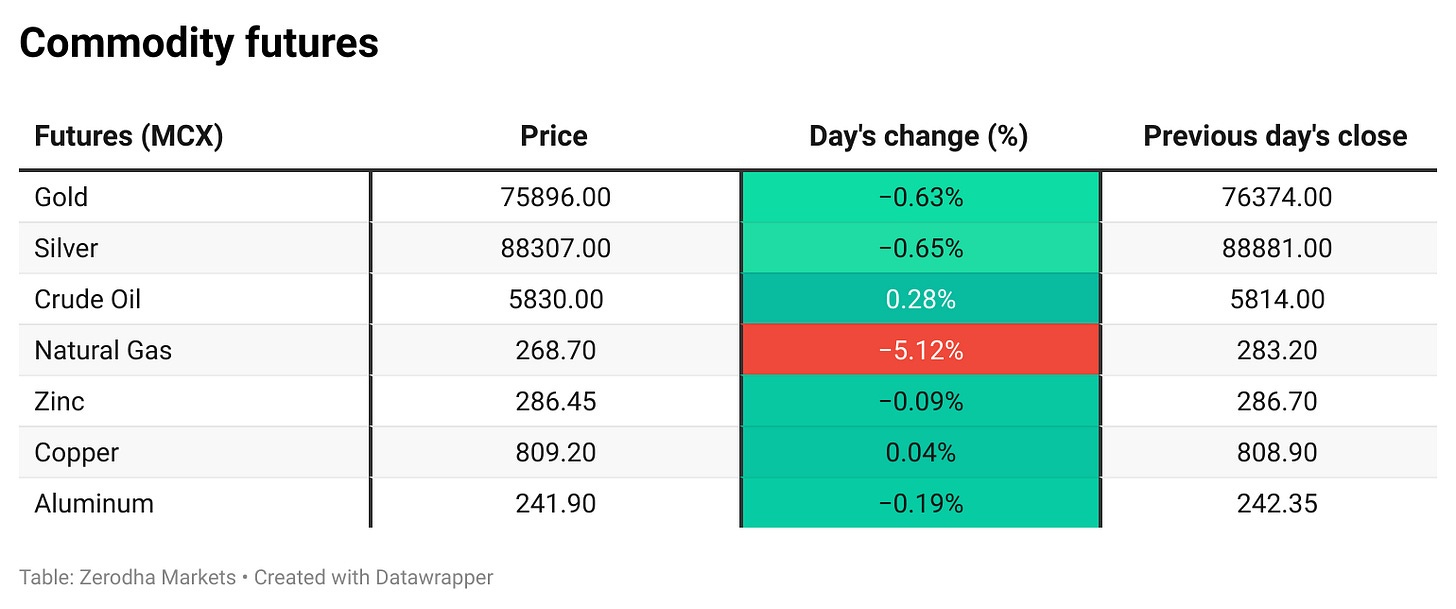The height and width of the screenshot is (609, 1456).
Task: Select the Copper row label
Action: 76,452
